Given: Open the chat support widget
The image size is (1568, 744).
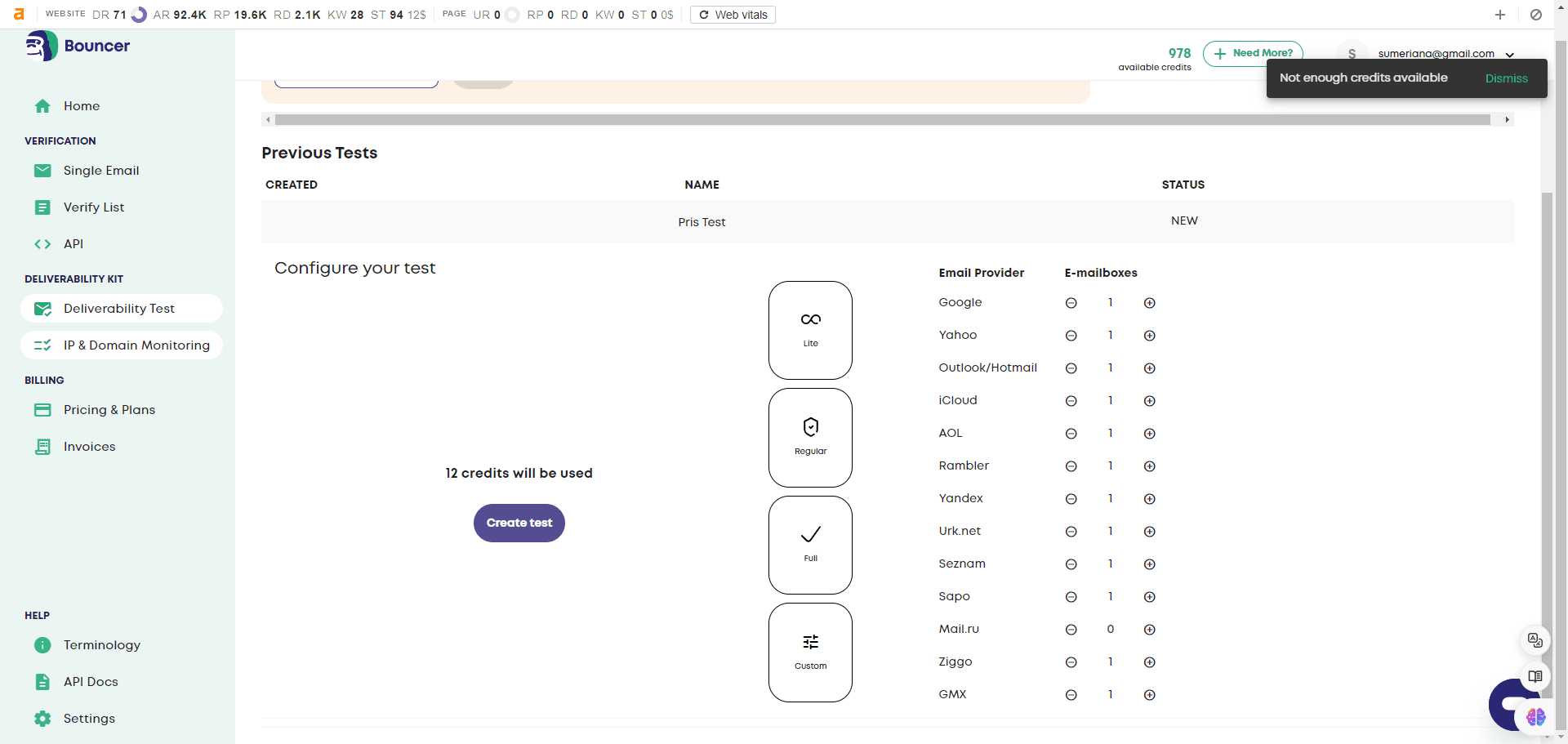Looking at the screenshot, I should (x=1509, y=703).
